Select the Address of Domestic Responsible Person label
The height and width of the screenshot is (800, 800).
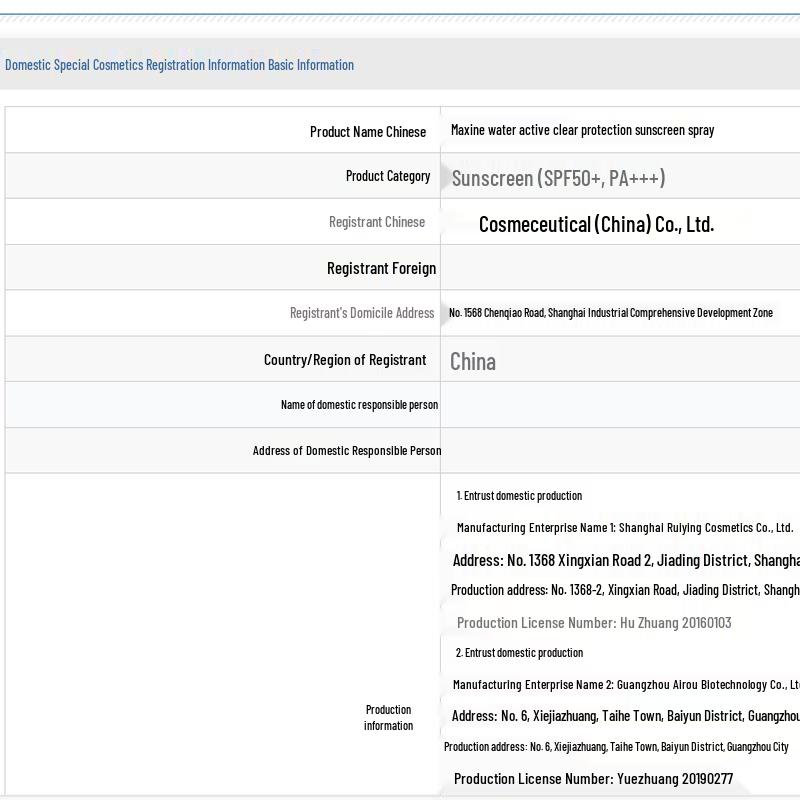(347, 451)
